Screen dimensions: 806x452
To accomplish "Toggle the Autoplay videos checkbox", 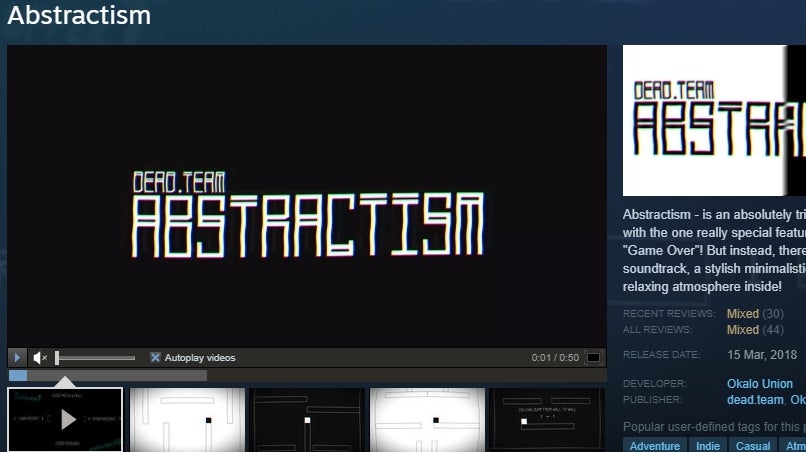I will click(156, 358).
